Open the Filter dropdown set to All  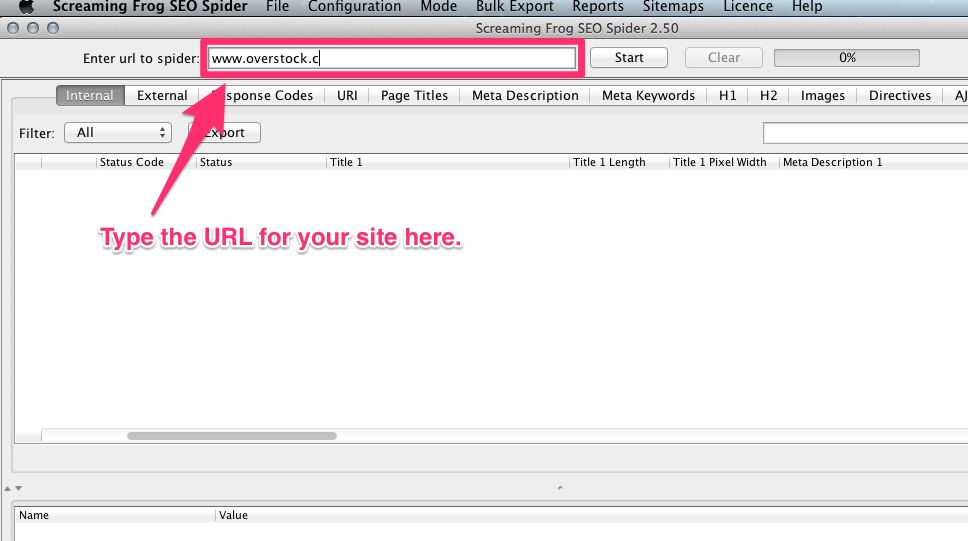pyautogui.click(x=118, y=133)
